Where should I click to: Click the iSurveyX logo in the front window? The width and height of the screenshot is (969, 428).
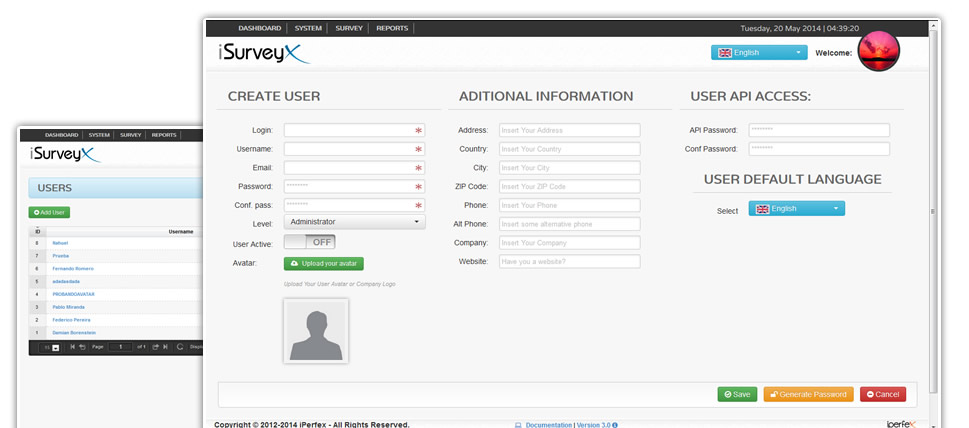[264, 52]
